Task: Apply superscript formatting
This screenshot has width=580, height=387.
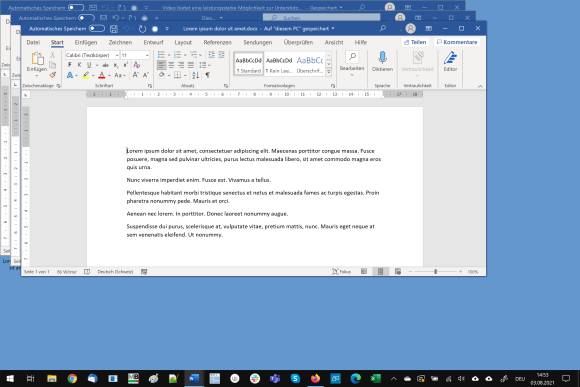Action: (x=125, y=65)
